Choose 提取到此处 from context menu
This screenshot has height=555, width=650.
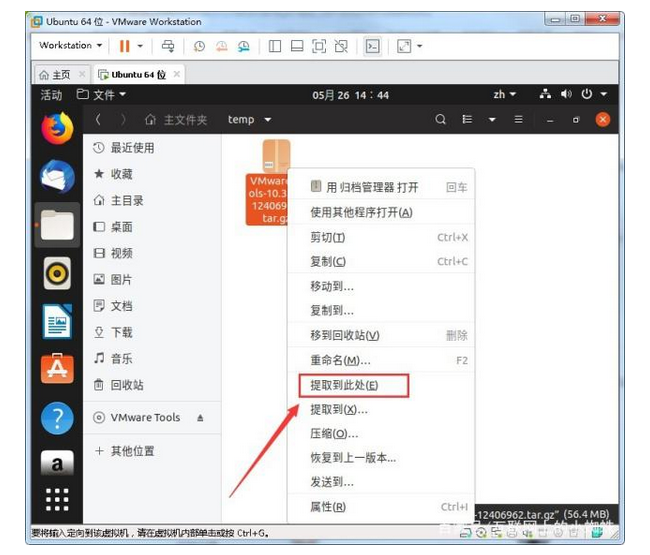381,385
